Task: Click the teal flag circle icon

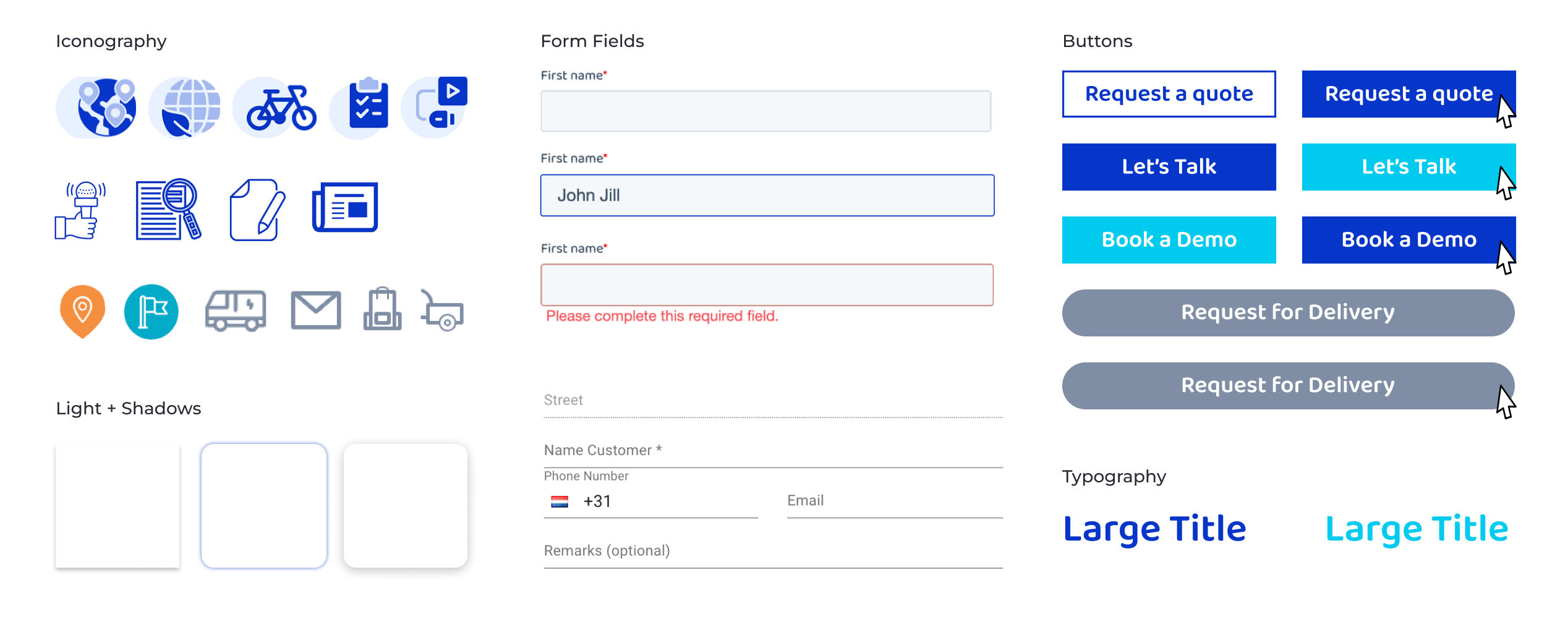Action: 151,312
